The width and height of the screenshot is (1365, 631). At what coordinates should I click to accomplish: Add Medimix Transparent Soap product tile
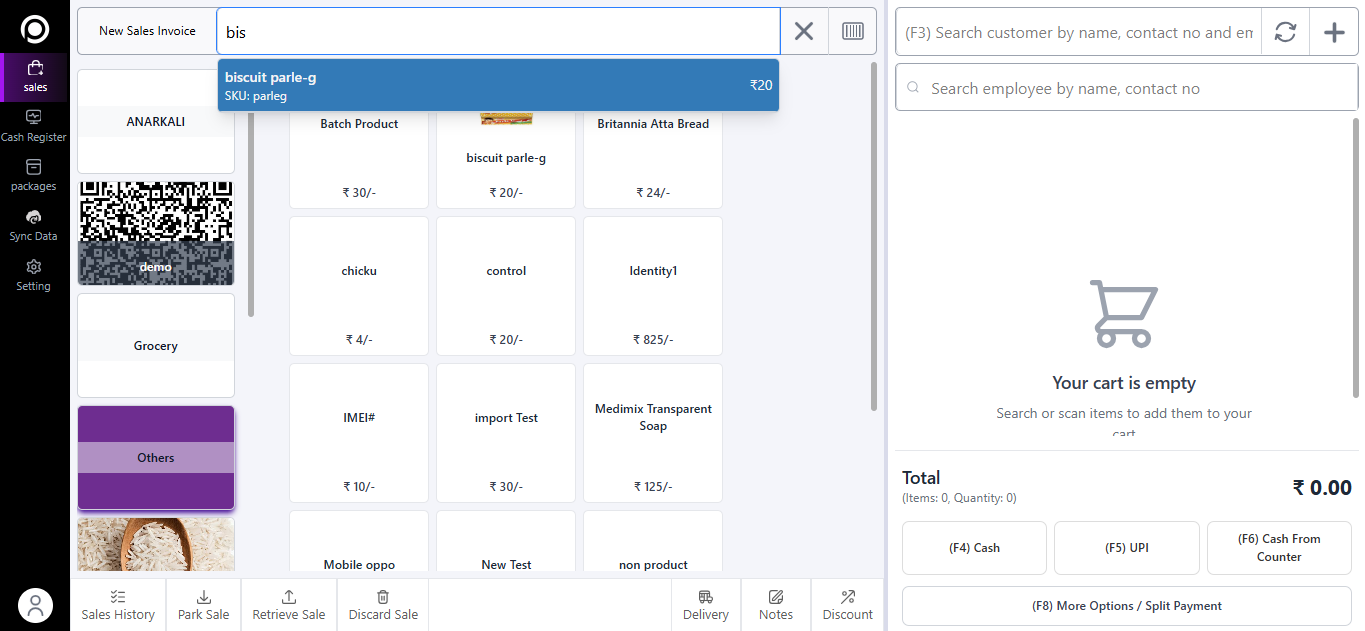[653, 432]
